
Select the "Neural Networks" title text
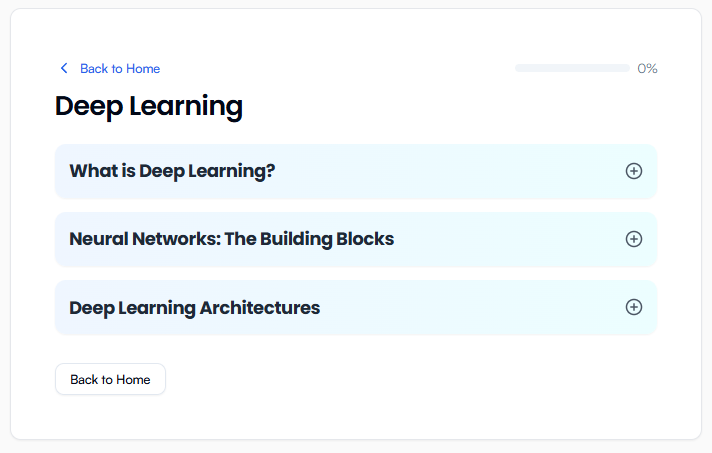click(231, 239)
